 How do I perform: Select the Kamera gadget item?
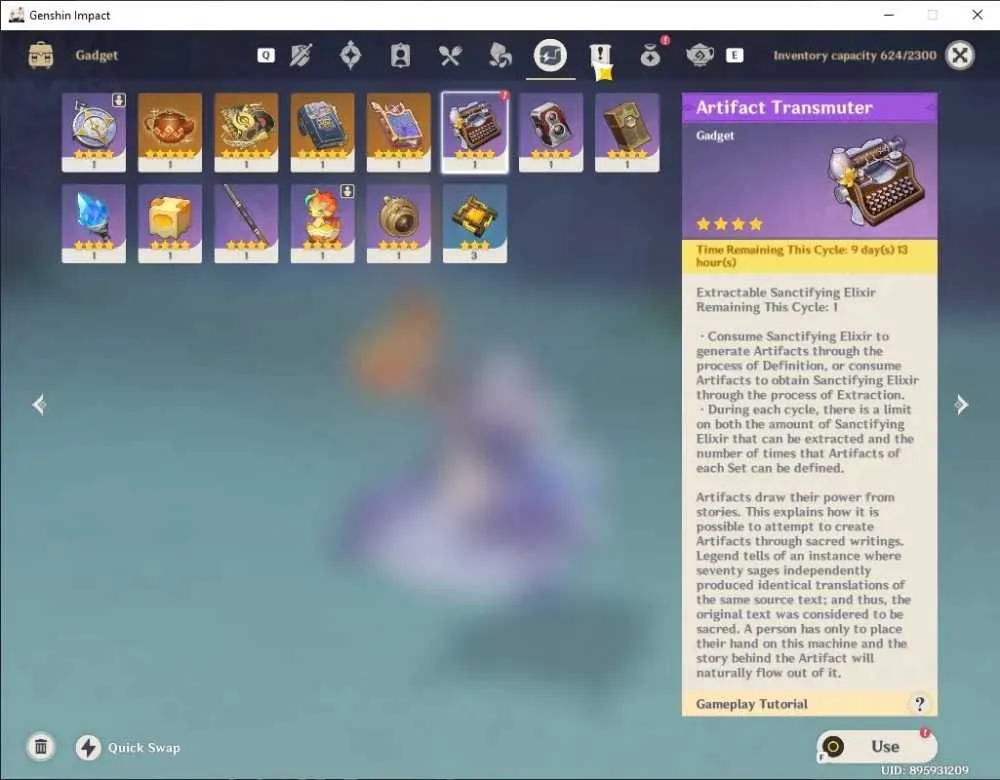click(x=551, y=132)
